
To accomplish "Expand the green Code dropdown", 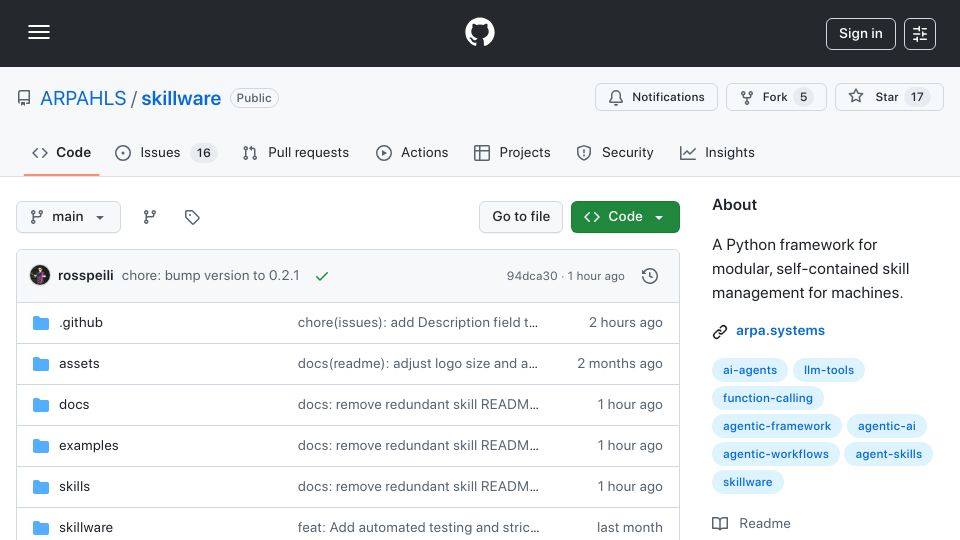I will pyautogui.click(x=625, y=217).
